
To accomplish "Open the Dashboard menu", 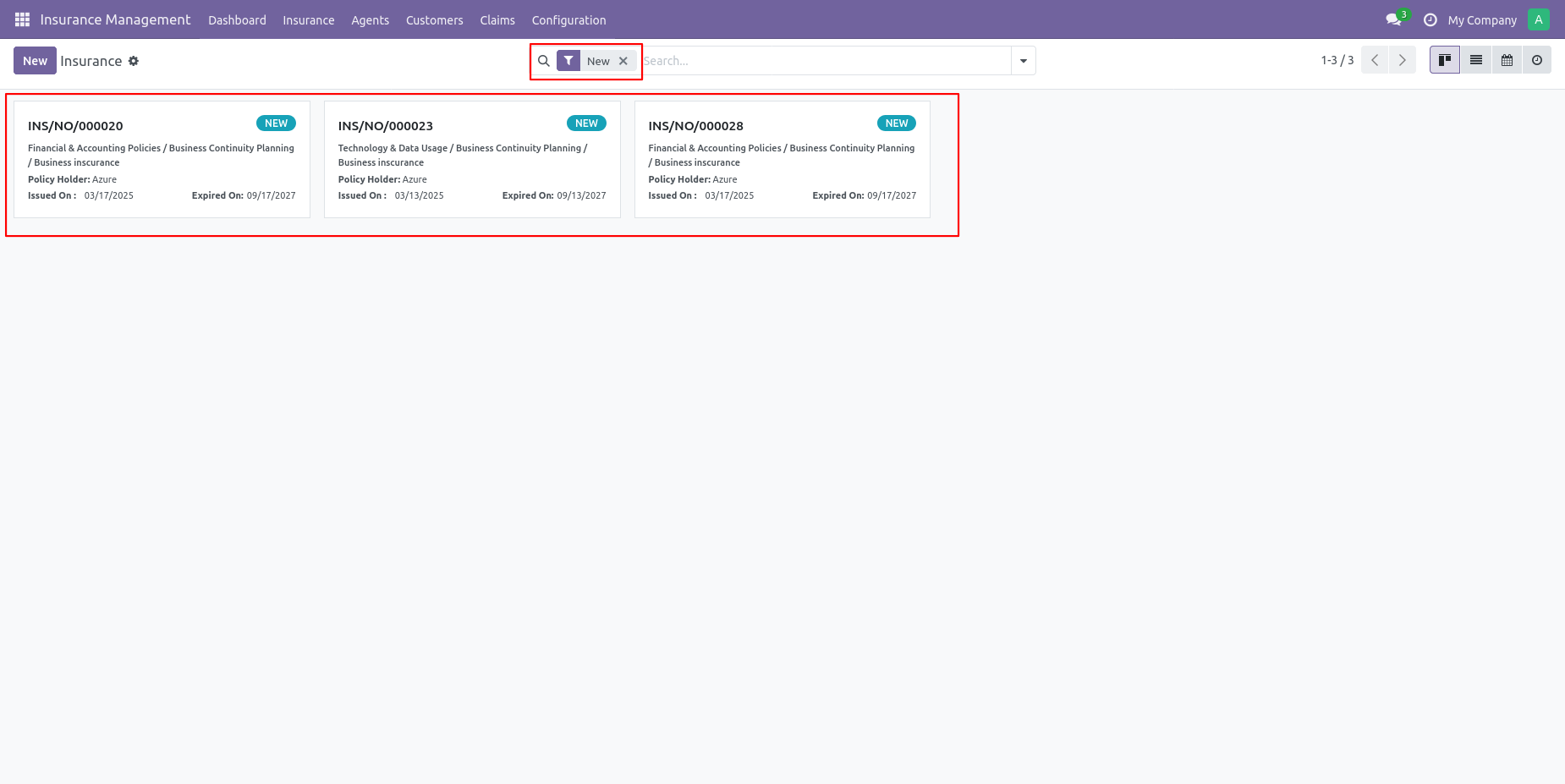I will pos(237,20).
